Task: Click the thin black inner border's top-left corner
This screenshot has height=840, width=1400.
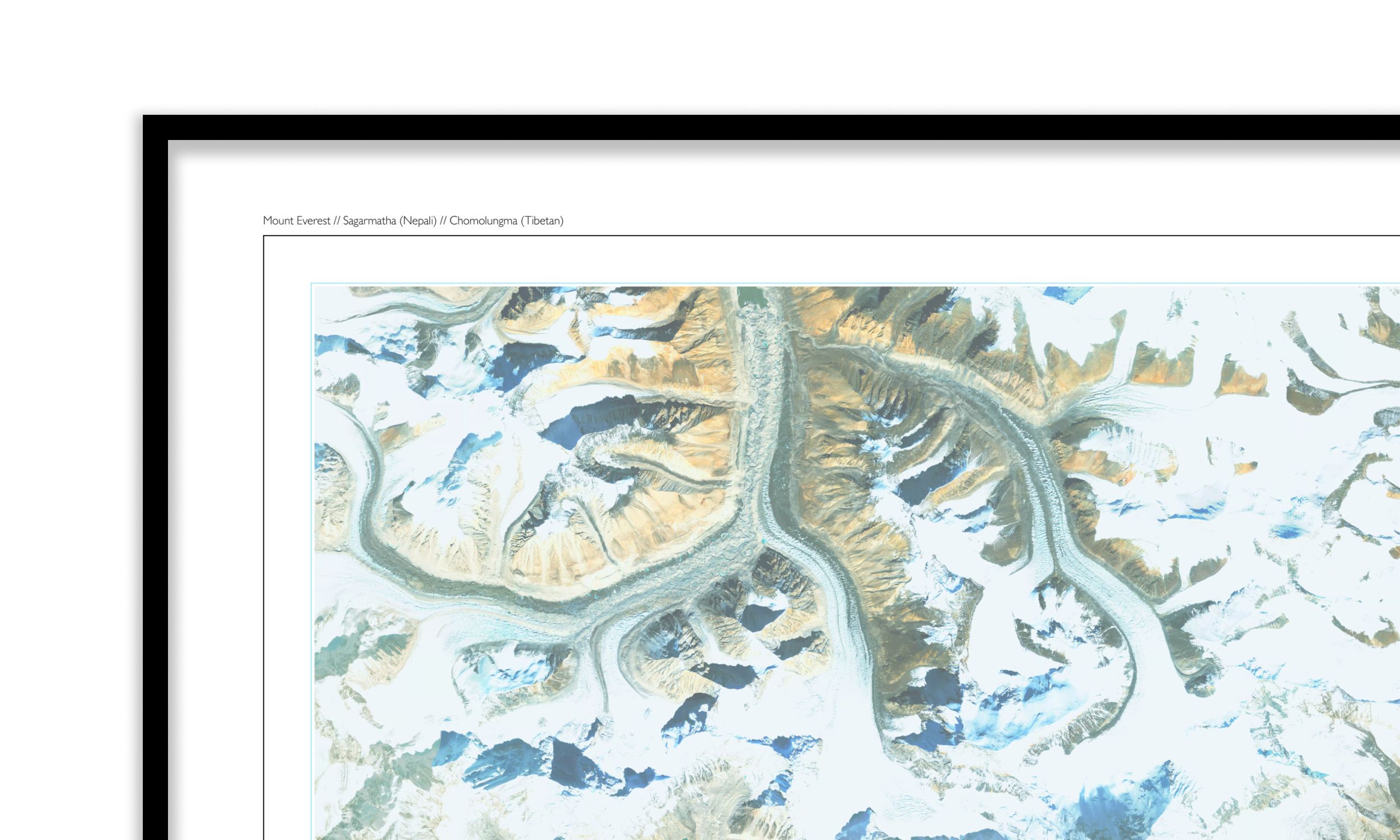Action: (264, 236)
